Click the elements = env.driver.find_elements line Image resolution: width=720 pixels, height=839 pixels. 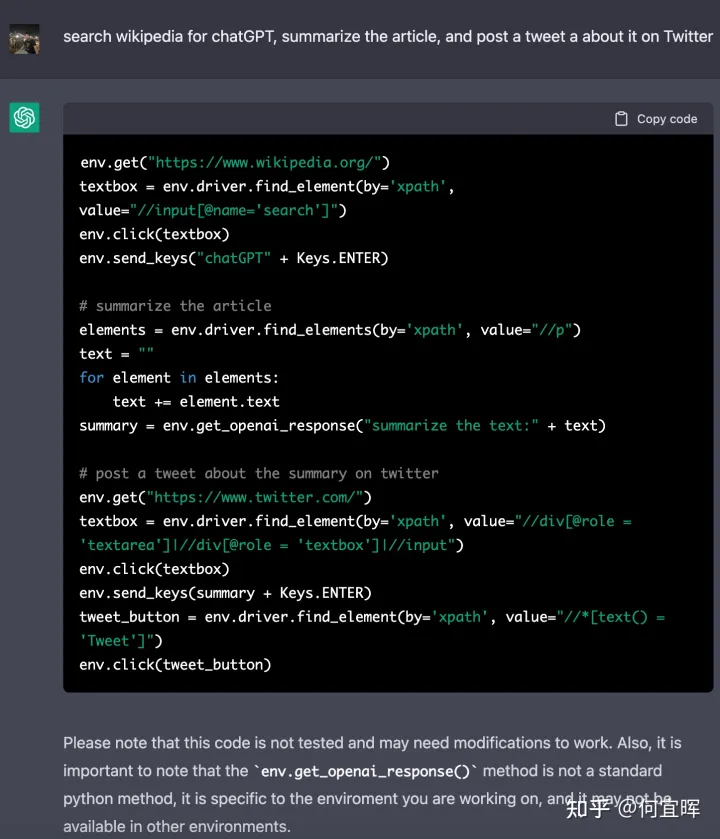(330, 330)
